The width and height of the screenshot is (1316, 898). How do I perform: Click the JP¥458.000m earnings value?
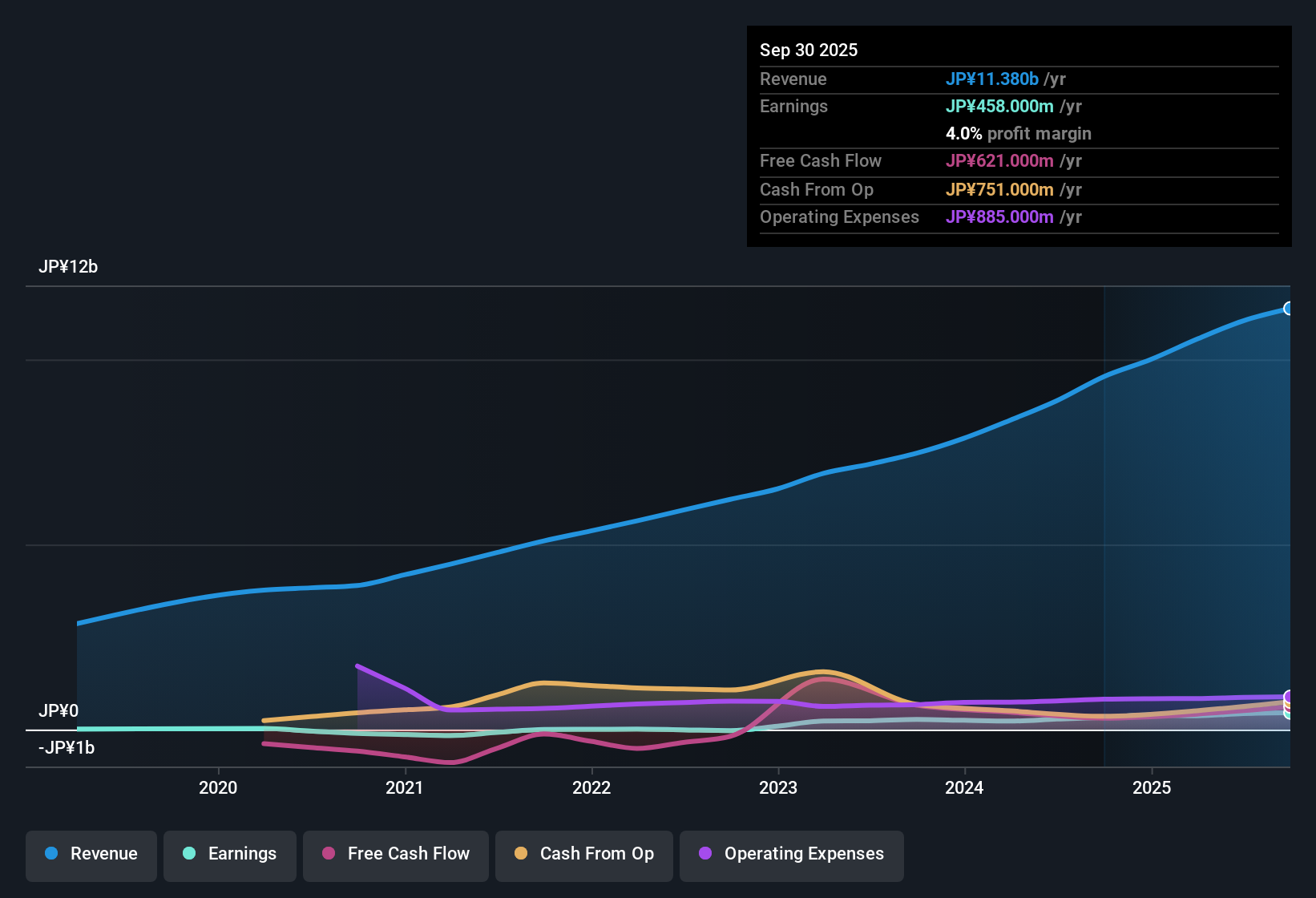(1000, 106)
